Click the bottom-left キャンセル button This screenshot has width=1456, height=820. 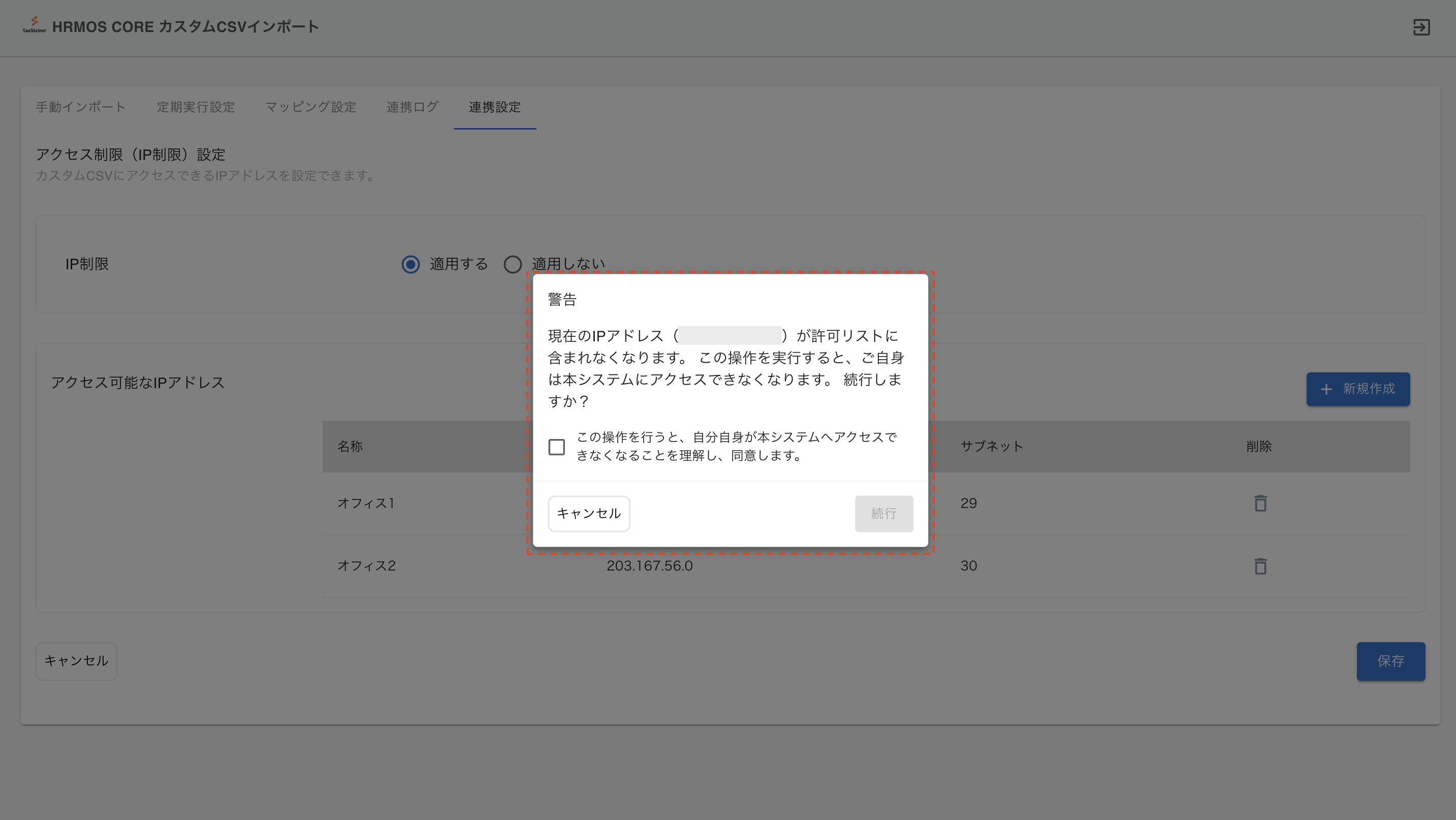(76, 660)
